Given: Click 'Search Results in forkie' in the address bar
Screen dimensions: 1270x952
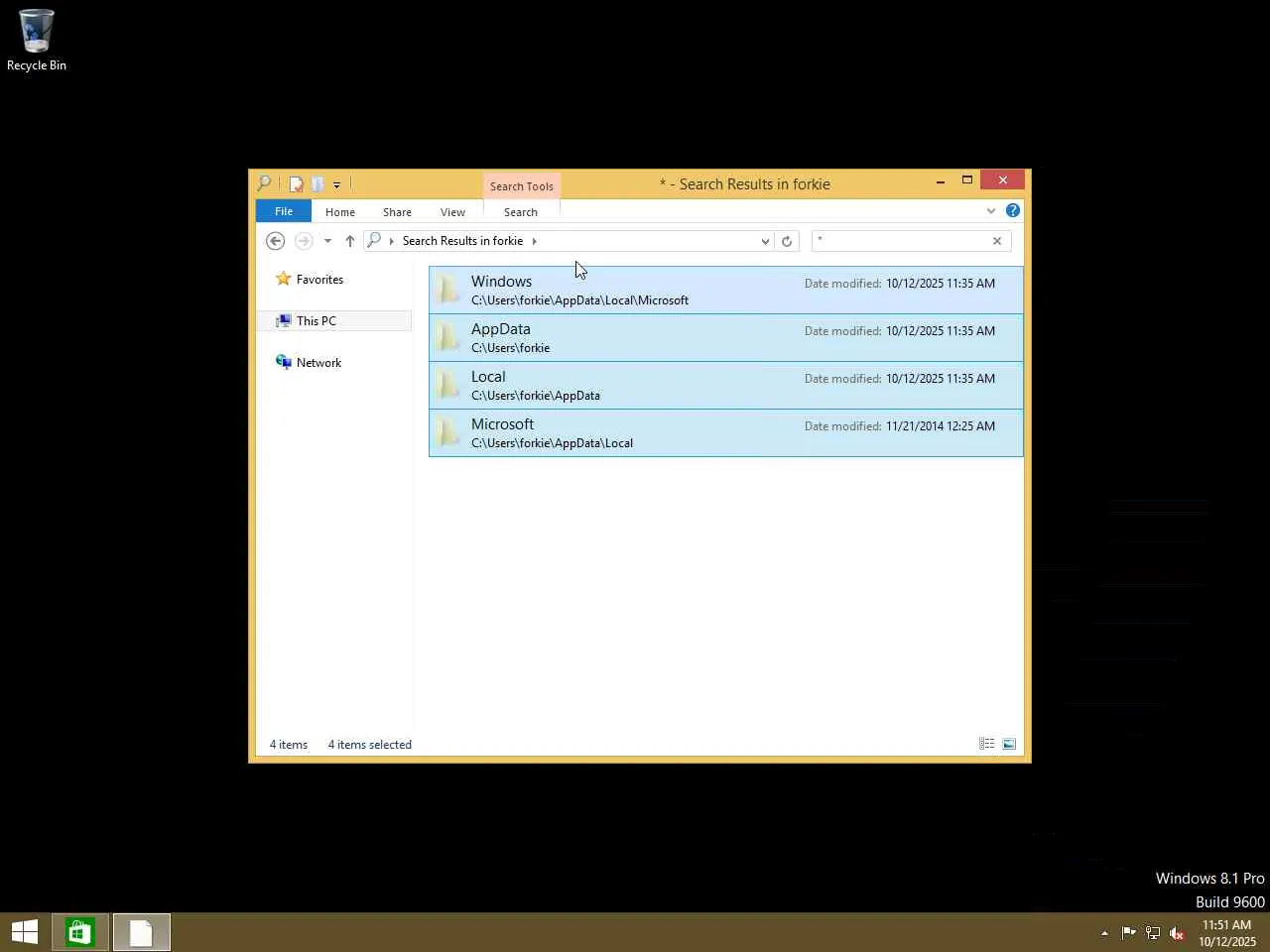Looking at the screenshot, I should [462, 241].
